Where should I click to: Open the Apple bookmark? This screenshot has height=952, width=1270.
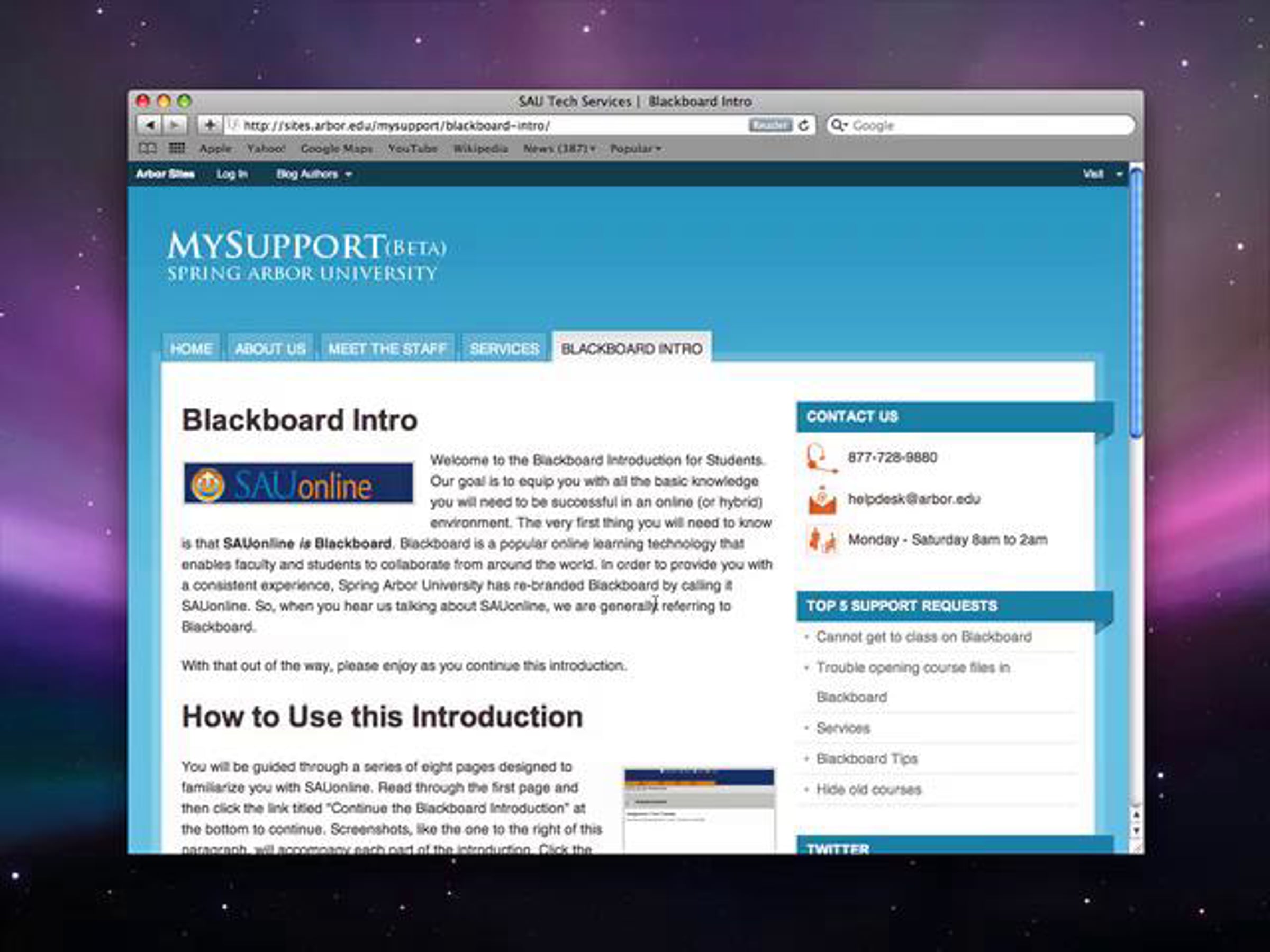(215, 149)
